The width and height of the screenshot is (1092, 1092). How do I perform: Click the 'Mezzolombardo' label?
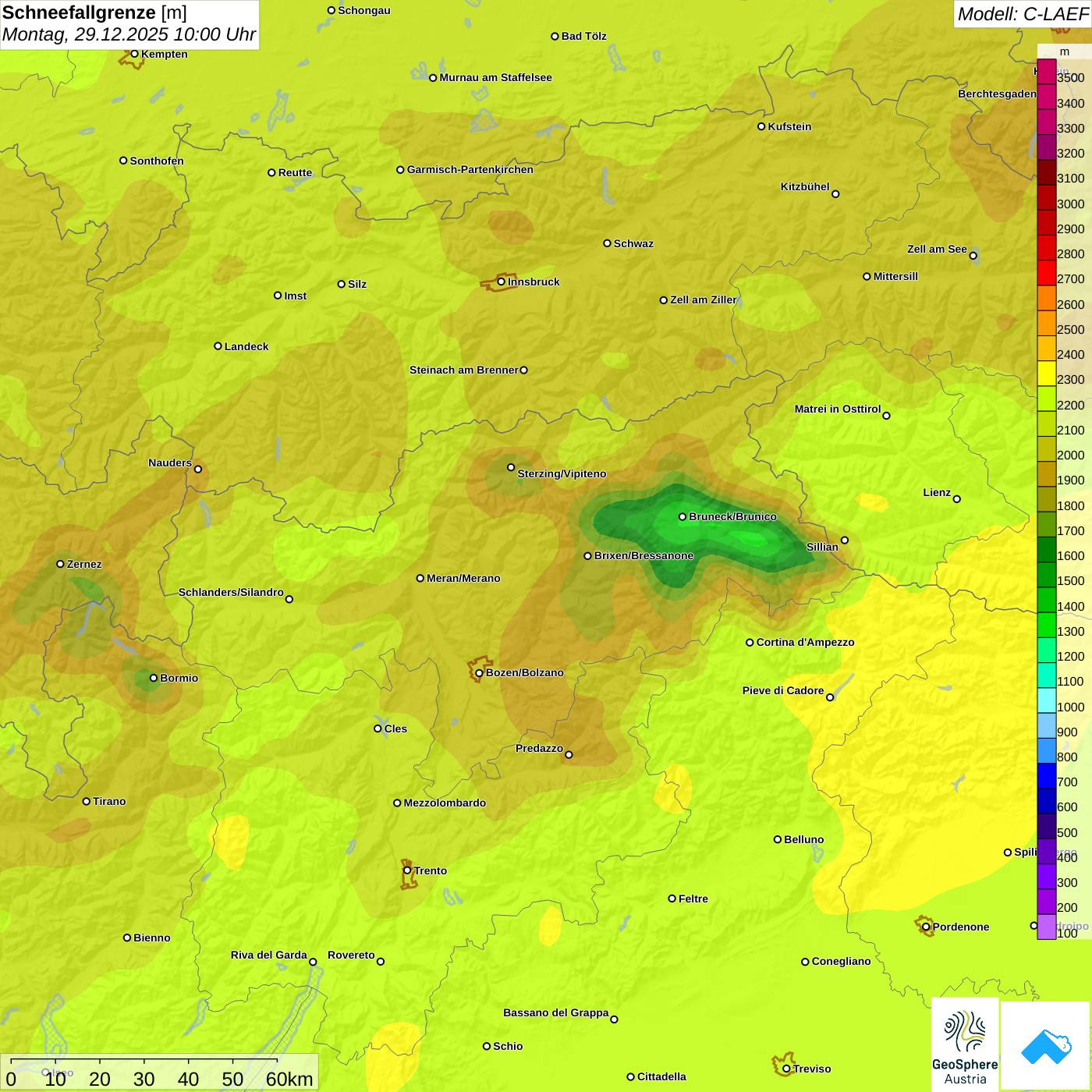point(445,803)
